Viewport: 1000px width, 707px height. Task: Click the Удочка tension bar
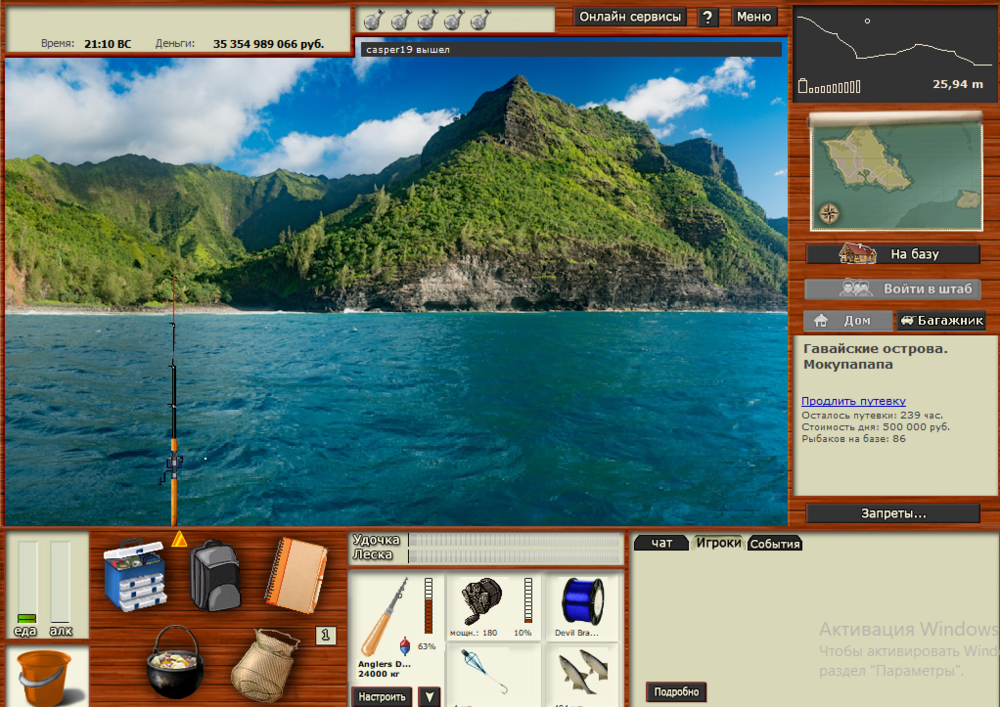[x=514, y=540]
